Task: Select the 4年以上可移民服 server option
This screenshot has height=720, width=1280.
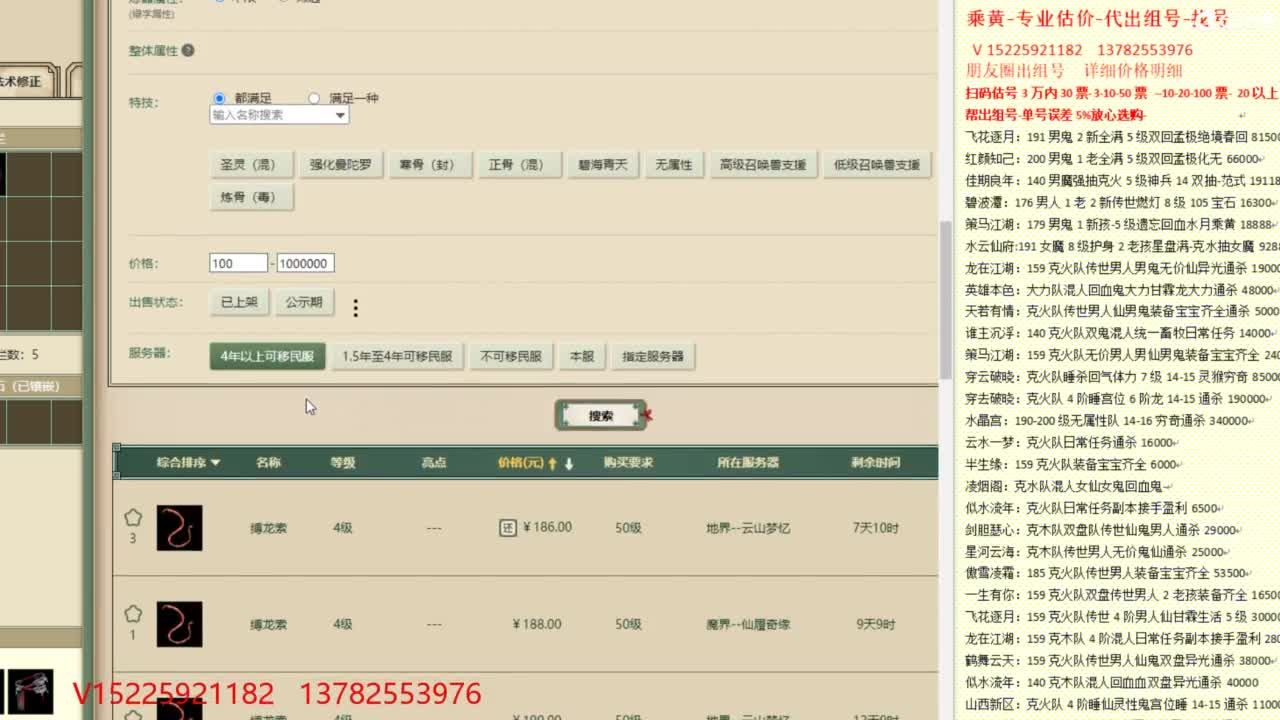Action: [267, 356]
